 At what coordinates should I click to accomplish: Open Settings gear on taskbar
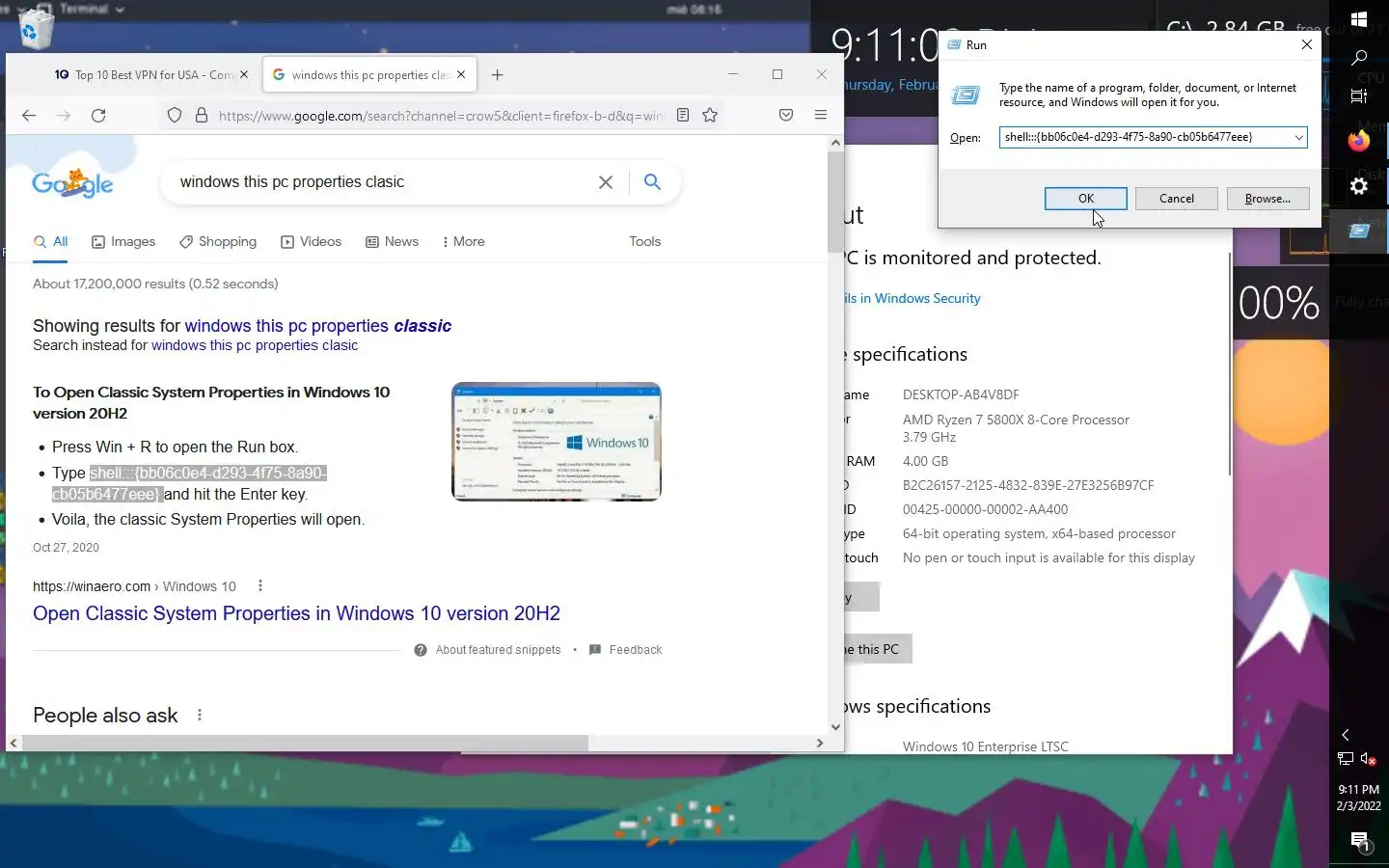coord(1359,186)
